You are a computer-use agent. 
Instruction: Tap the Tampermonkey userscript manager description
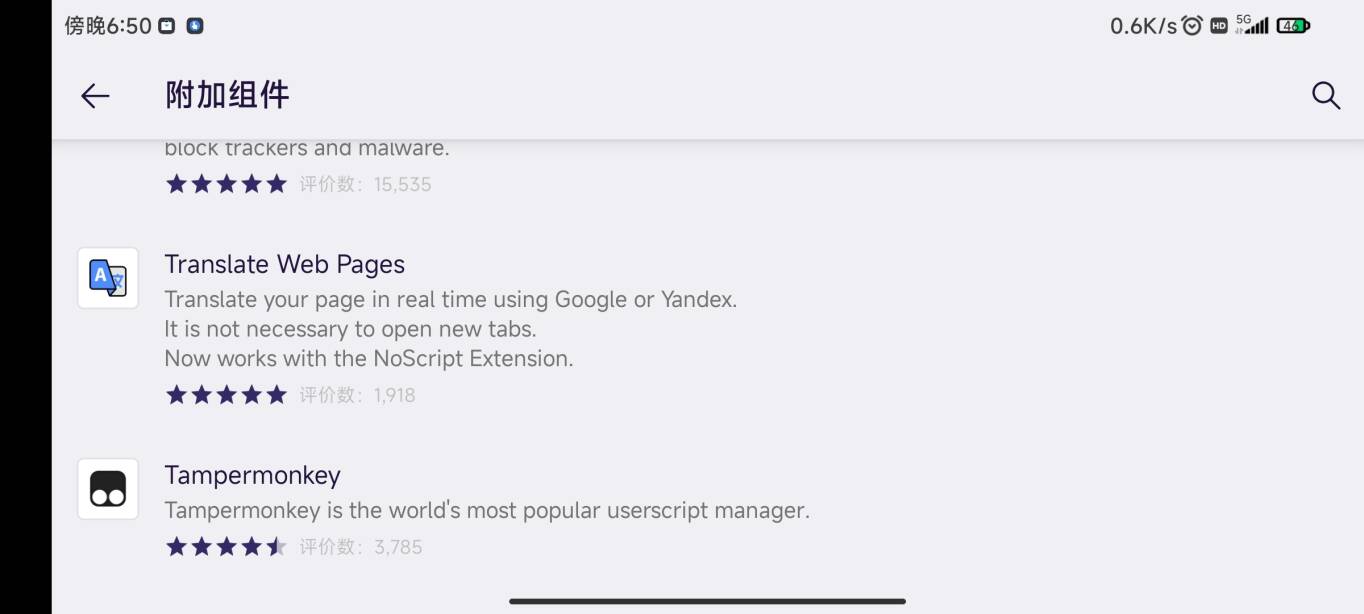(x=487, y=510)
